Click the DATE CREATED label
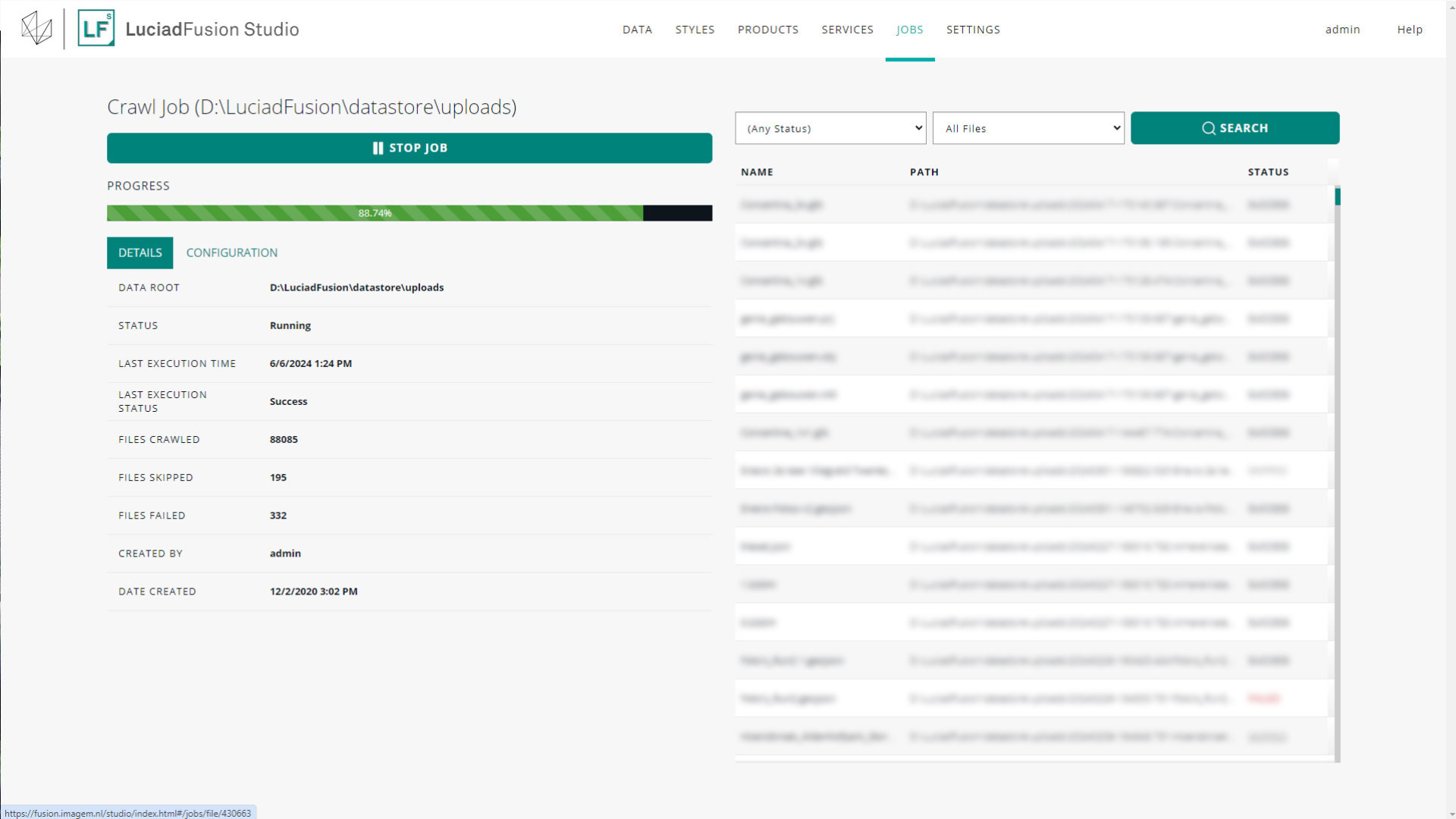The image size is (1456, 819). coord(157,591)
